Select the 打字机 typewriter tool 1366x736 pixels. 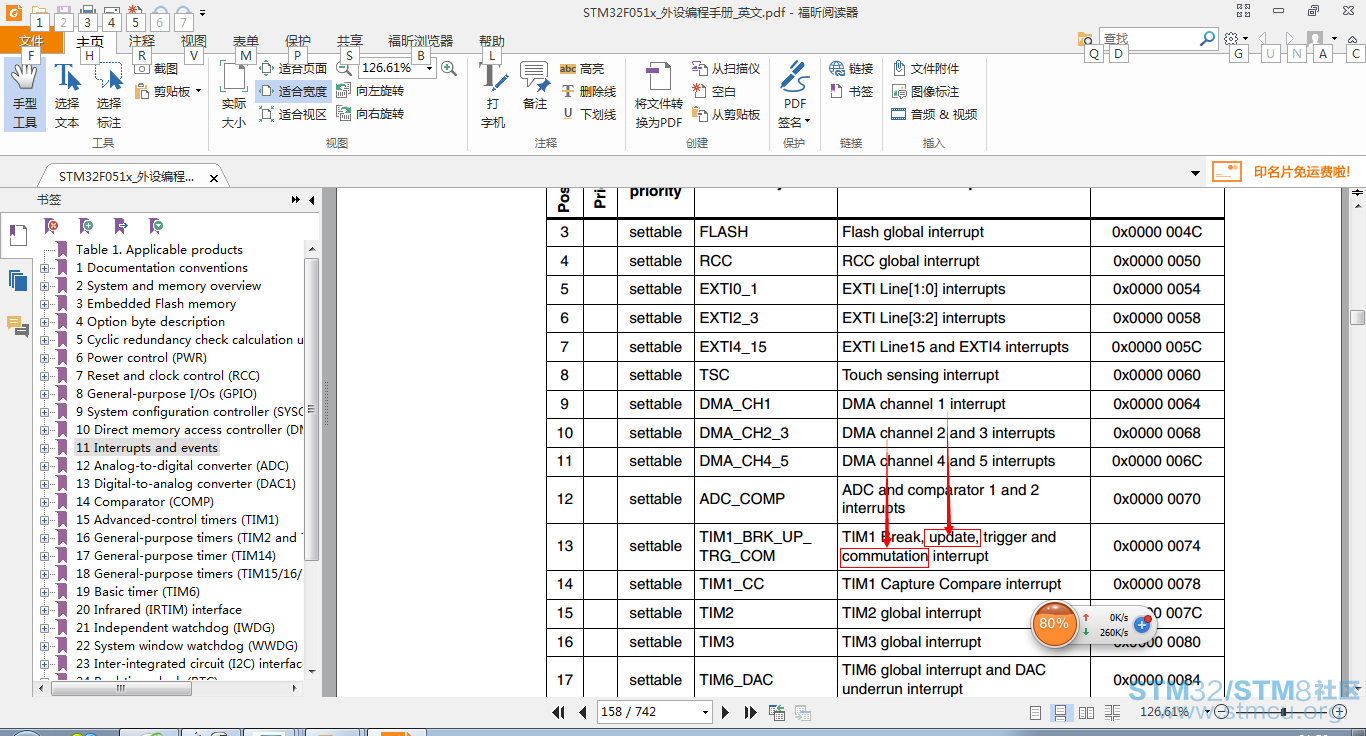[494, 95]
